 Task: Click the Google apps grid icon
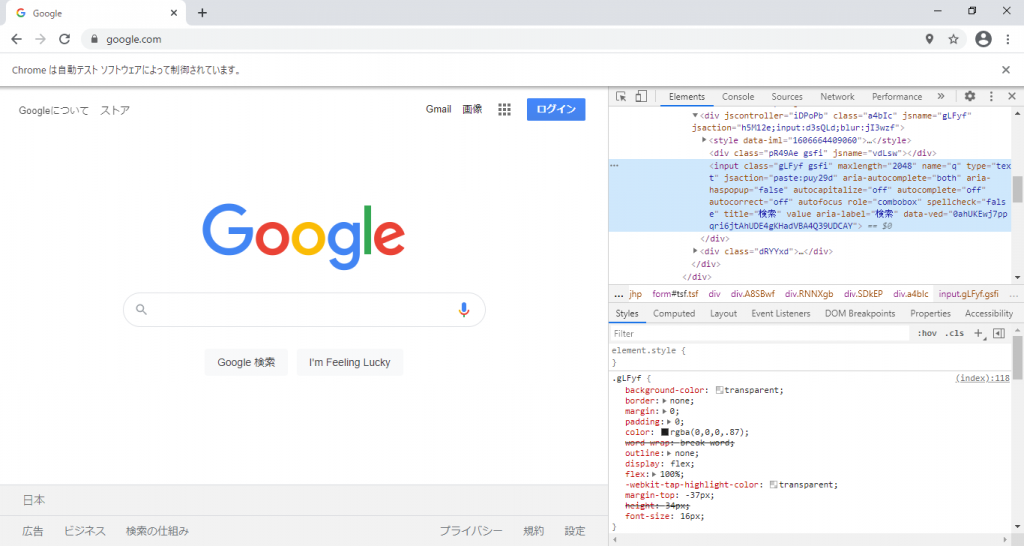[505, 110]
